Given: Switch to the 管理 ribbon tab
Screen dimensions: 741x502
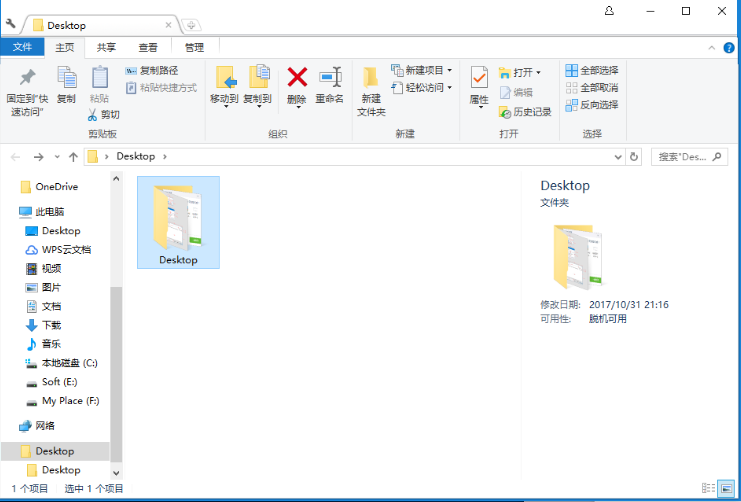Looking at the screenshot, I should click(194, 47).
